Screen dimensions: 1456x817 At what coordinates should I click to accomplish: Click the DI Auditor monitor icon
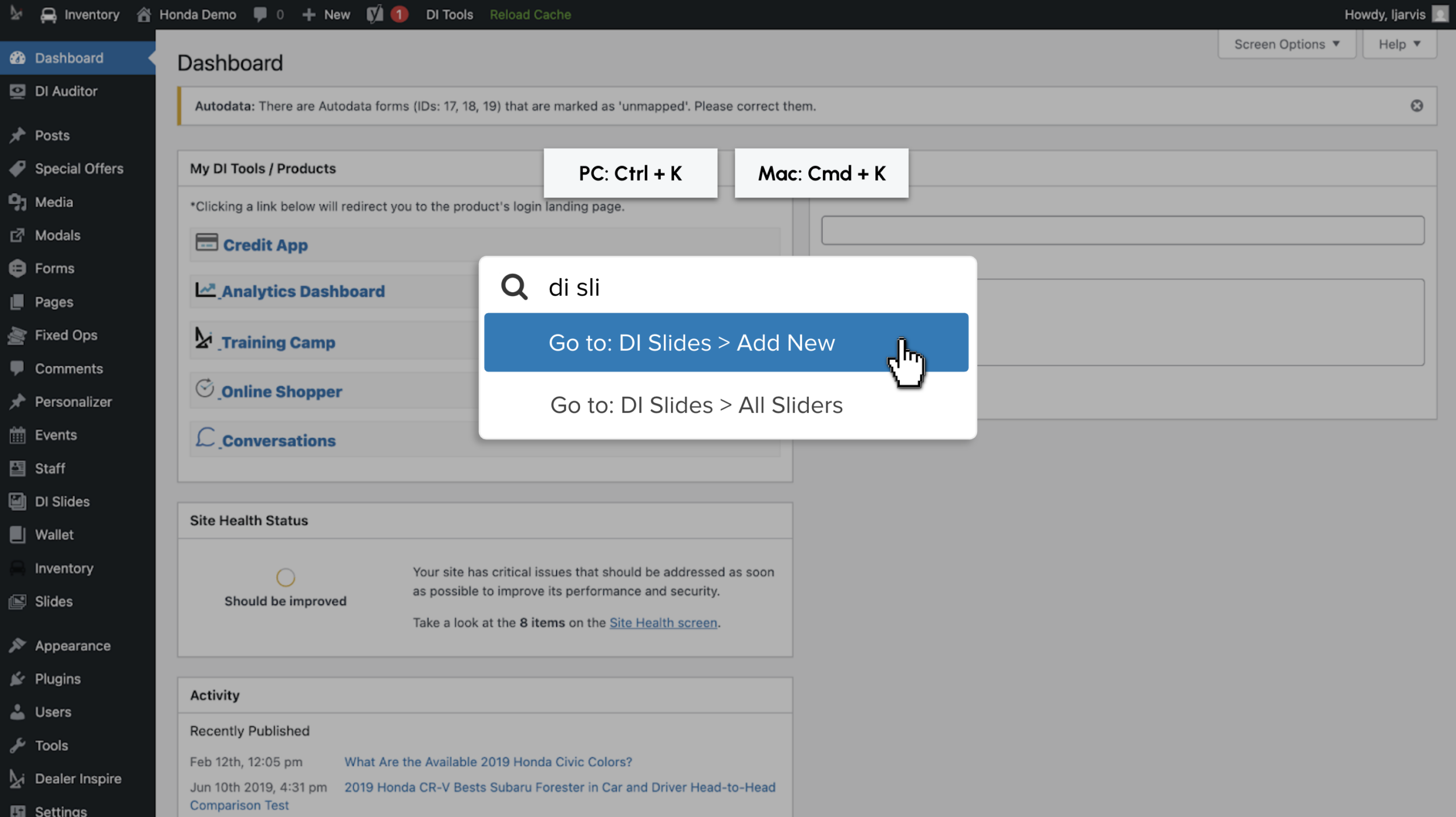tap(18, 91)
